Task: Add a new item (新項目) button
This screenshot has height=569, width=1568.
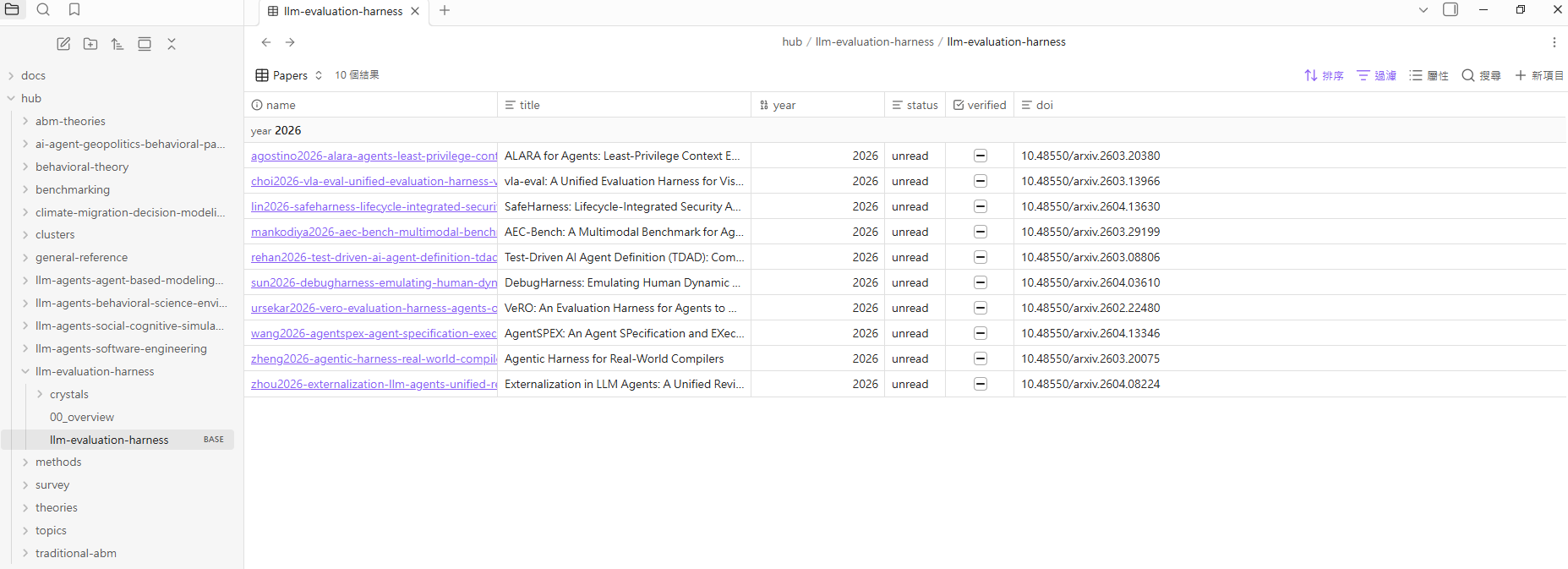Action: click(1539, 75)
